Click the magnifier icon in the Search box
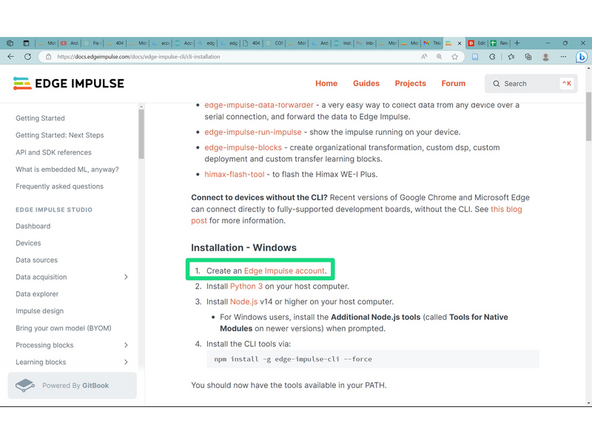This screenshot has width=592, height=444. click(496, 83)
